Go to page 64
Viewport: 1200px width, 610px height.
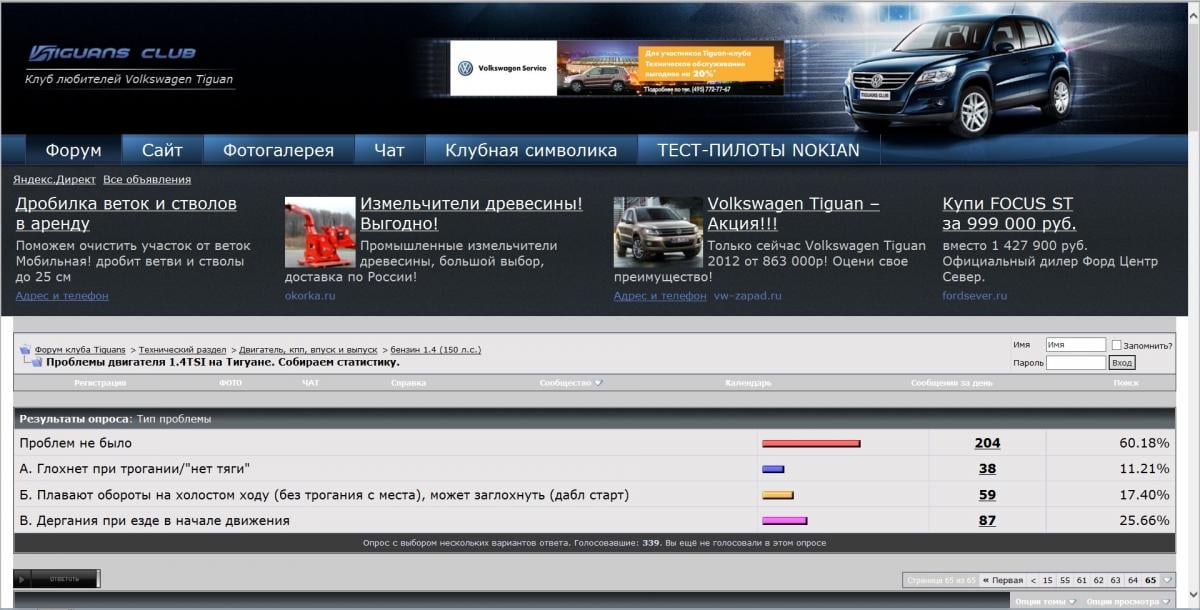(1133, 580)
